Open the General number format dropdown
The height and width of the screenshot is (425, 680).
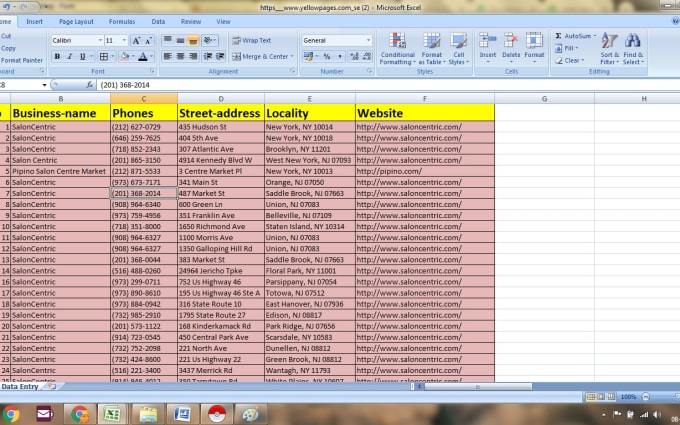(368, 40)
